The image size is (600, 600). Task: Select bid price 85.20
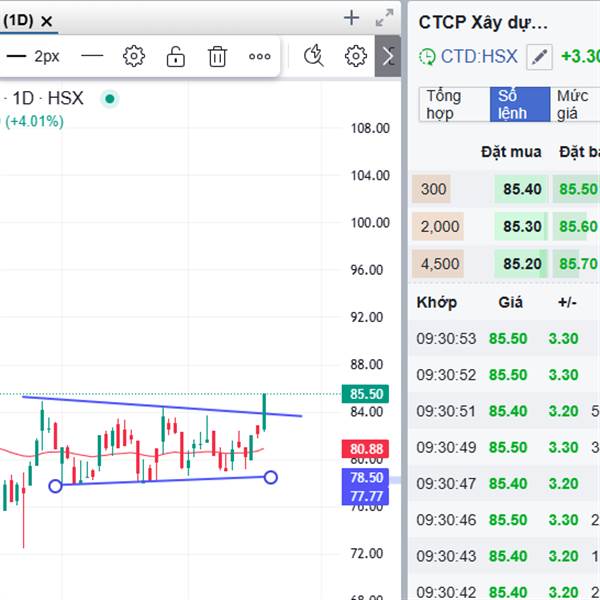522,264
